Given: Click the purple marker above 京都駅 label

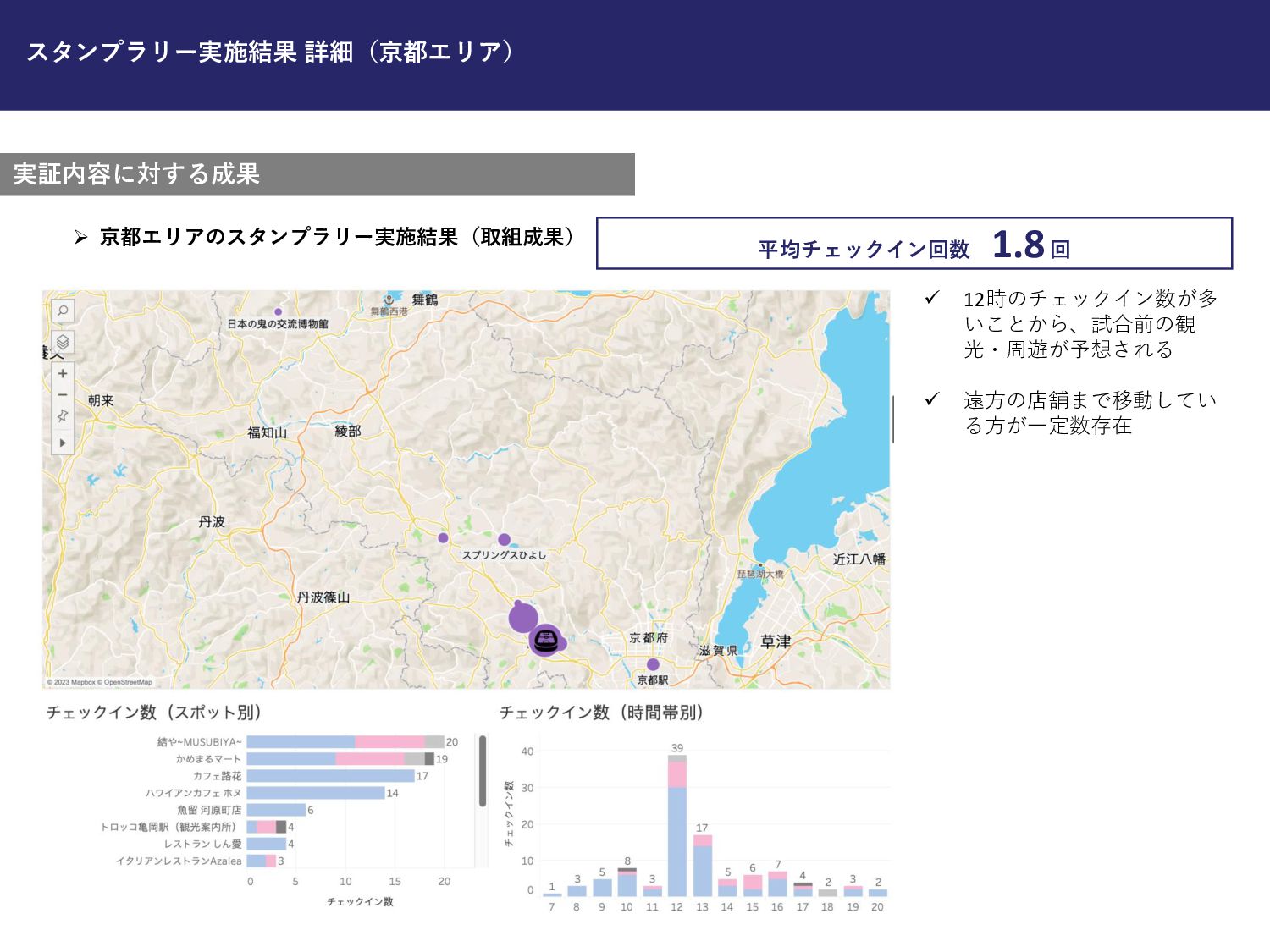Looking at the screenshot, I should tap(653, 664).
